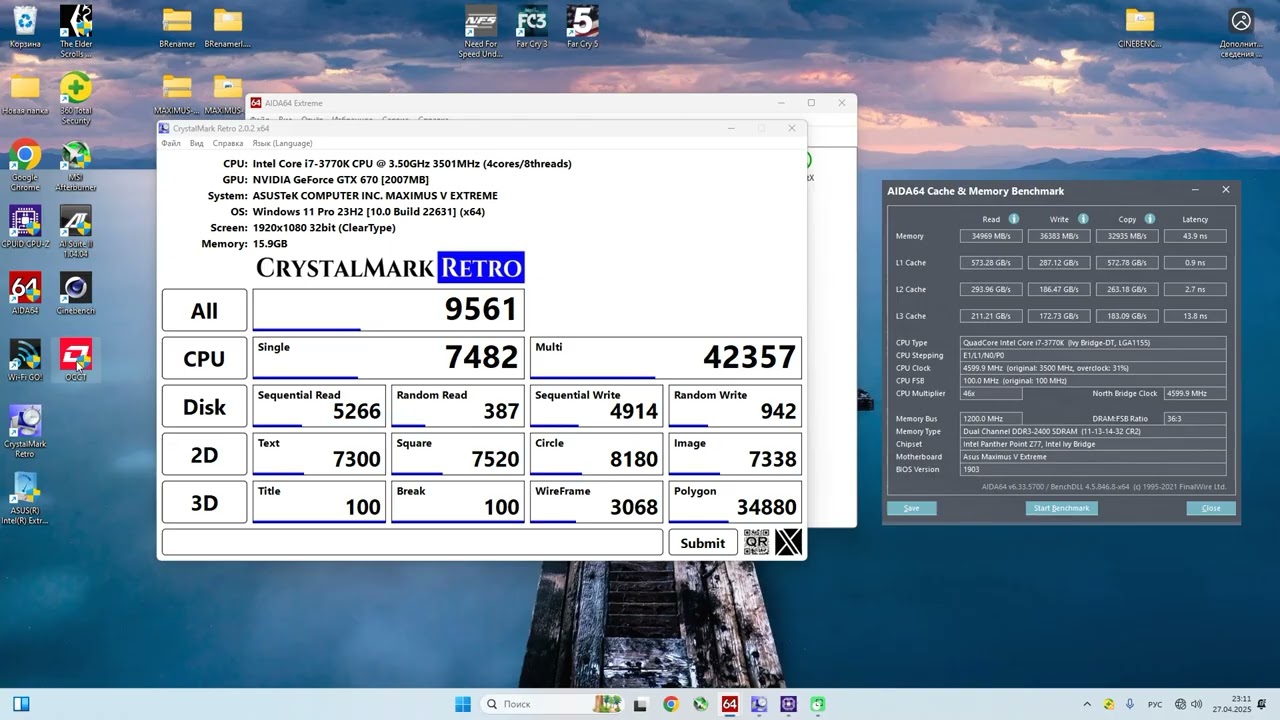1280x720 pixels.
Task: Launch The Elder Scrolls desktop shortcut
Action: [76, 30]
